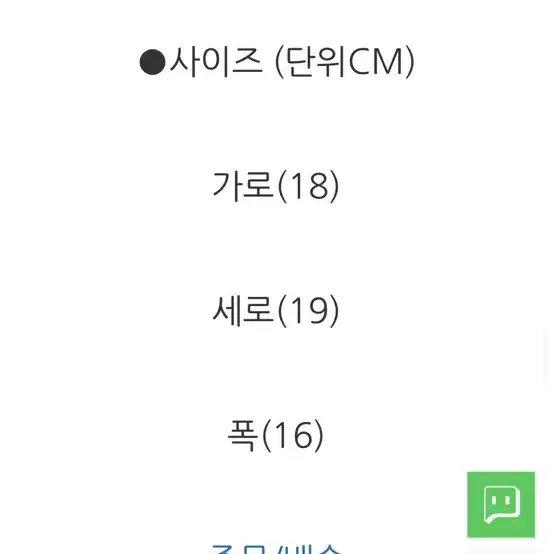This screenshot has height=554, width=554.
Task: Click the white face inside green chat square
Action: click(x=501, y=504)
